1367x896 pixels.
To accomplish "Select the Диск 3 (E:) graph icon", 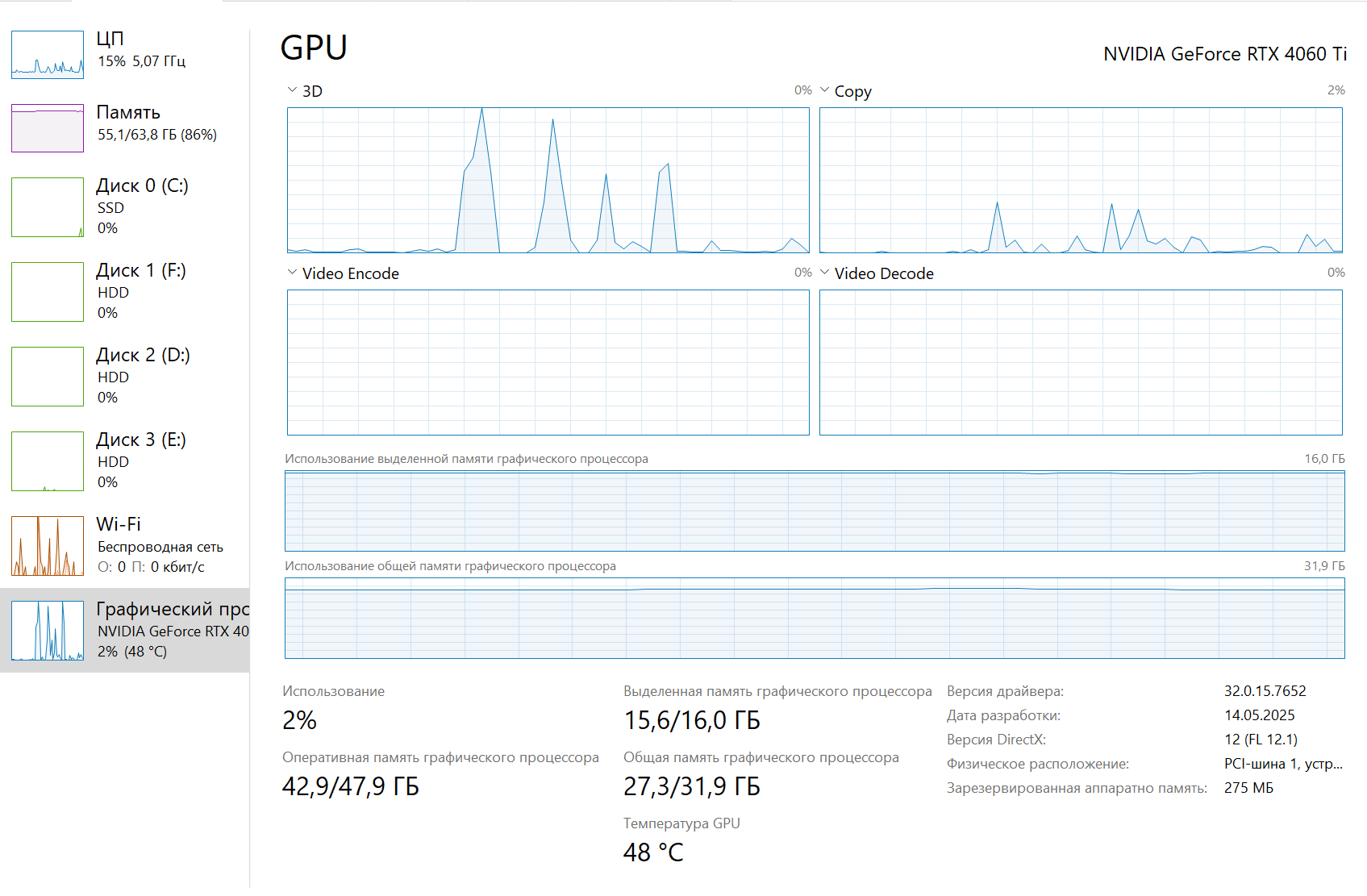I will (48, 461).
